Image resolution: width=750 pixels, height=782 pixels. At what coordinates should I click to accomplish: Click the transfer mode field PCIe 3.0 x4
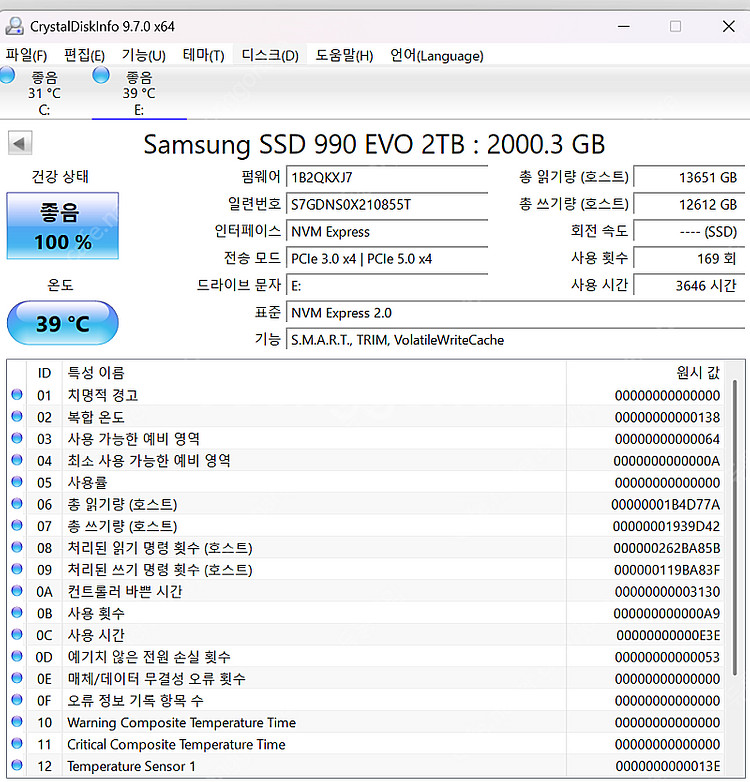tap(387, 259)
